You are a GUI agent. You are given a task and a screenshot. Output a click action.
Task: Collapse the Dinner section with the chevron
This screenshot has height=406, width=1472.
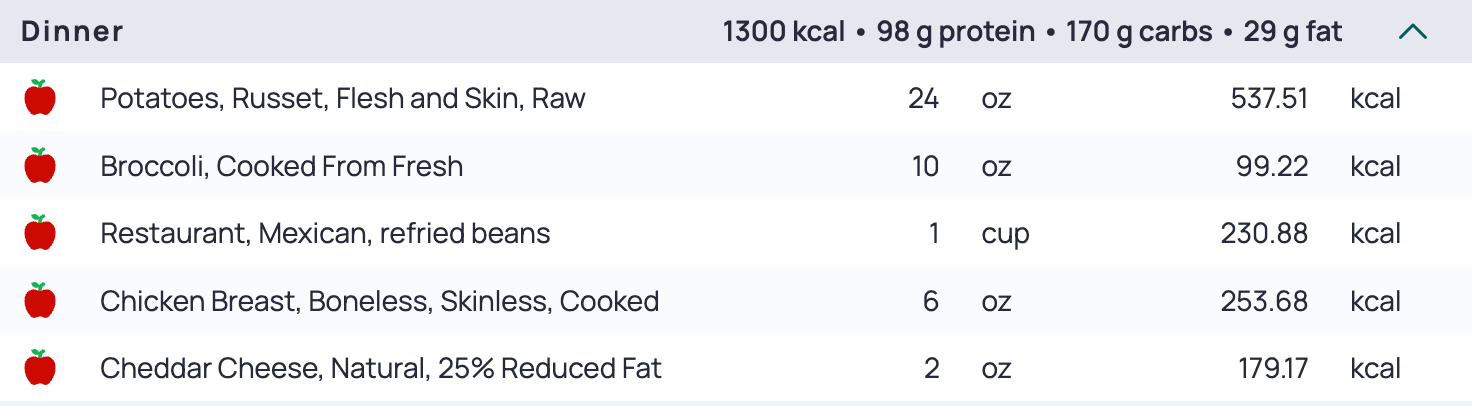click(x=1413, y=32)
